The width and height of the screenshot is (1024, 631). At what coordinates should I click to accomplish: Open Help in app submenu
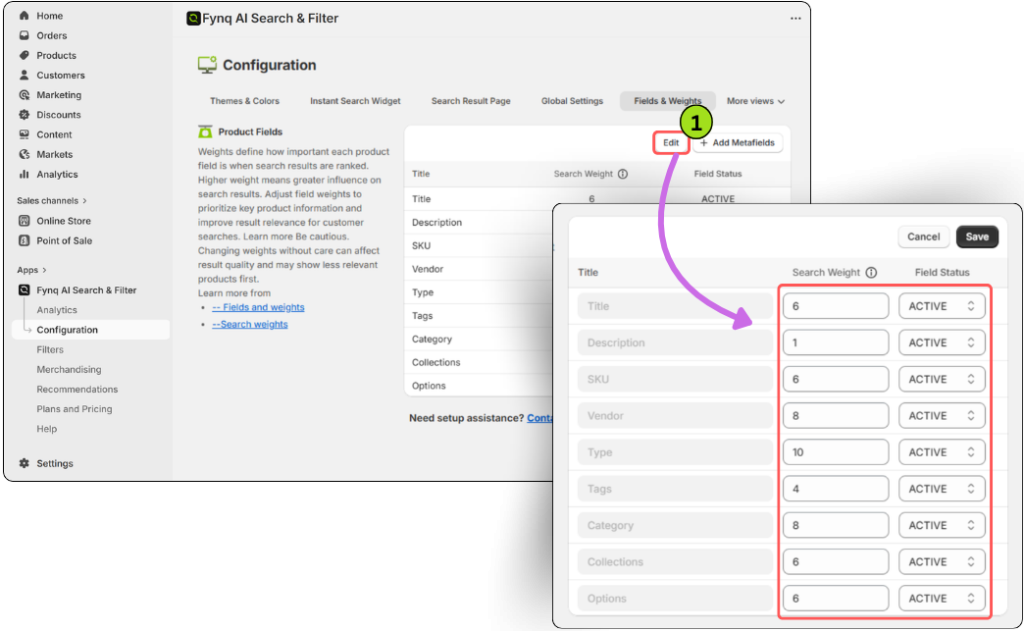(x=46, y=429)
